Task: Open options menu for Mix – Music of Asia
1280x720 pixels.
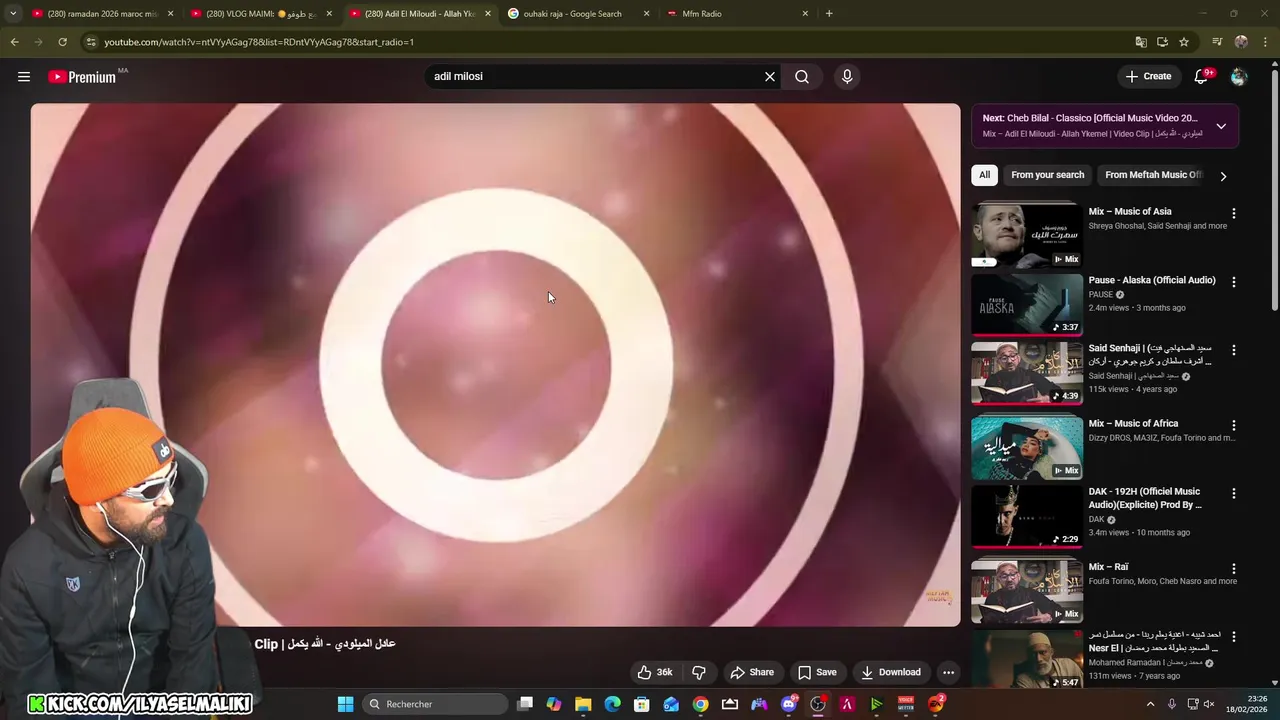Action: tap(1233, 213)
